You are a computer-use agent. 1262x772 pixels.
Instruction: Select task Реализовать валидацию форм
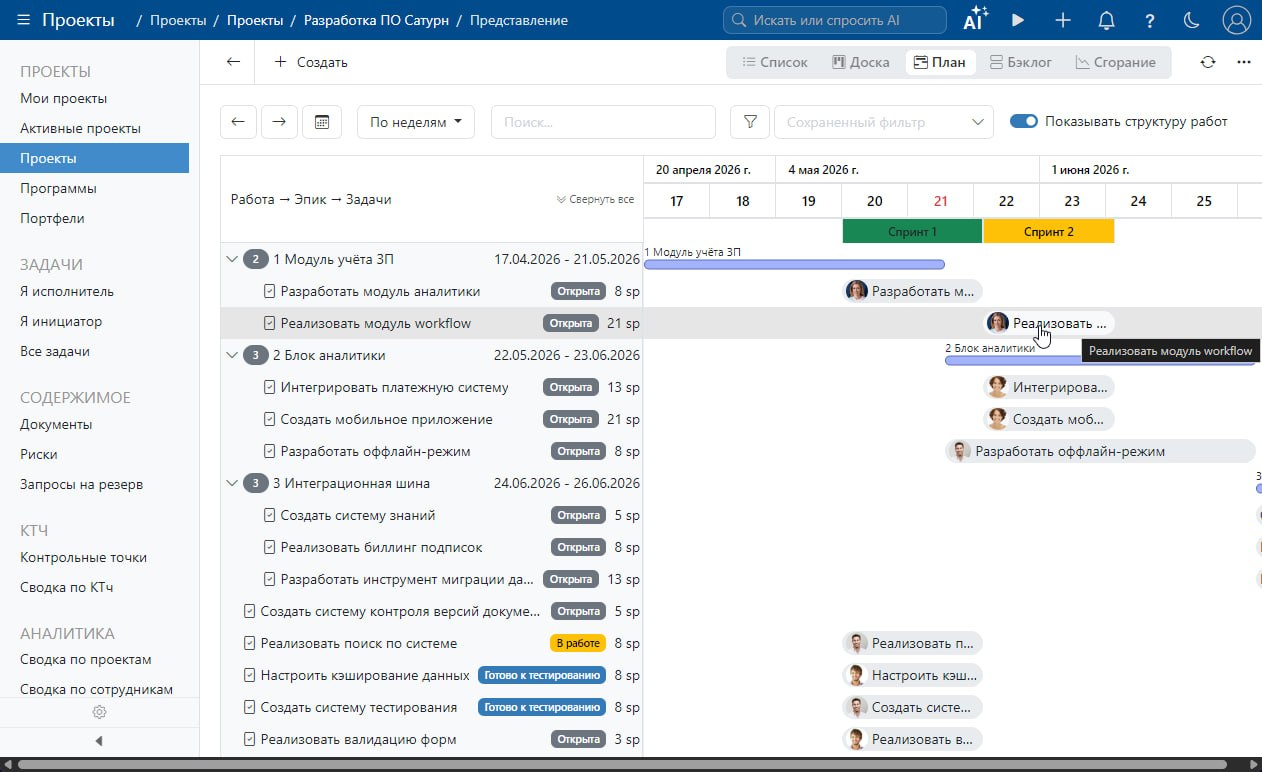(358, 739)
